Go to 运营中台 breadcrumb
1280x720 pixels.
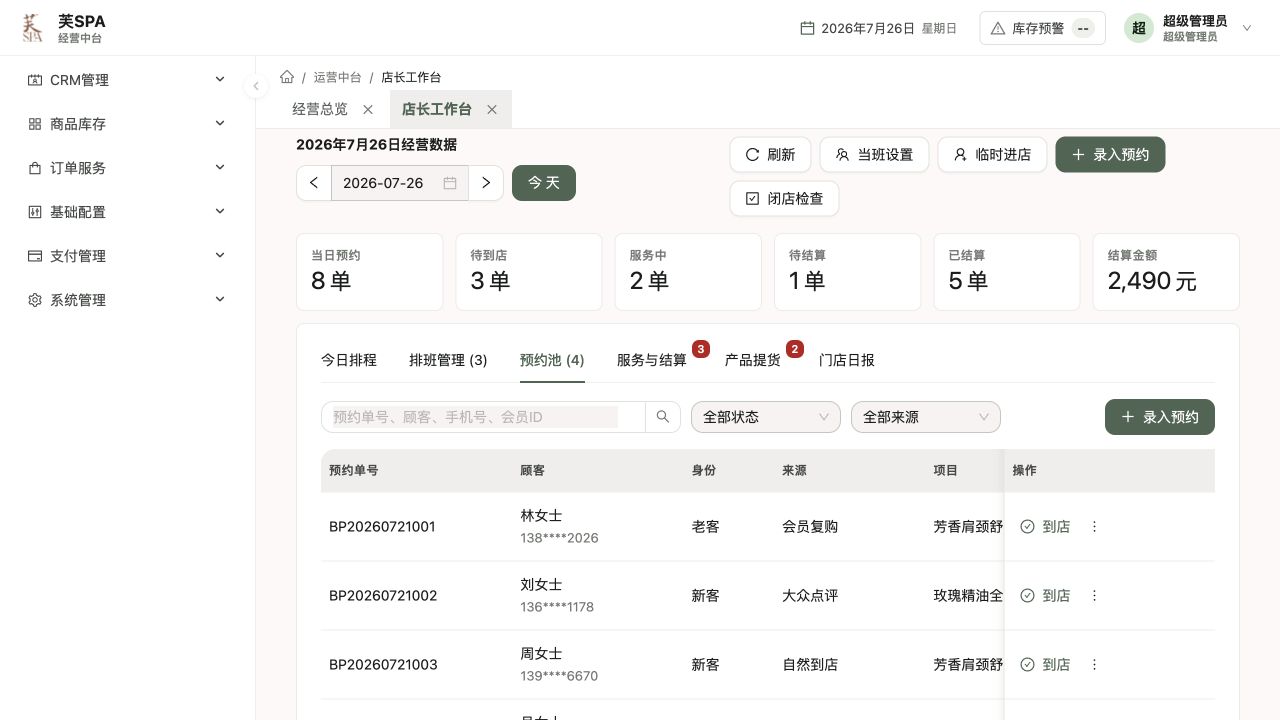337,77
